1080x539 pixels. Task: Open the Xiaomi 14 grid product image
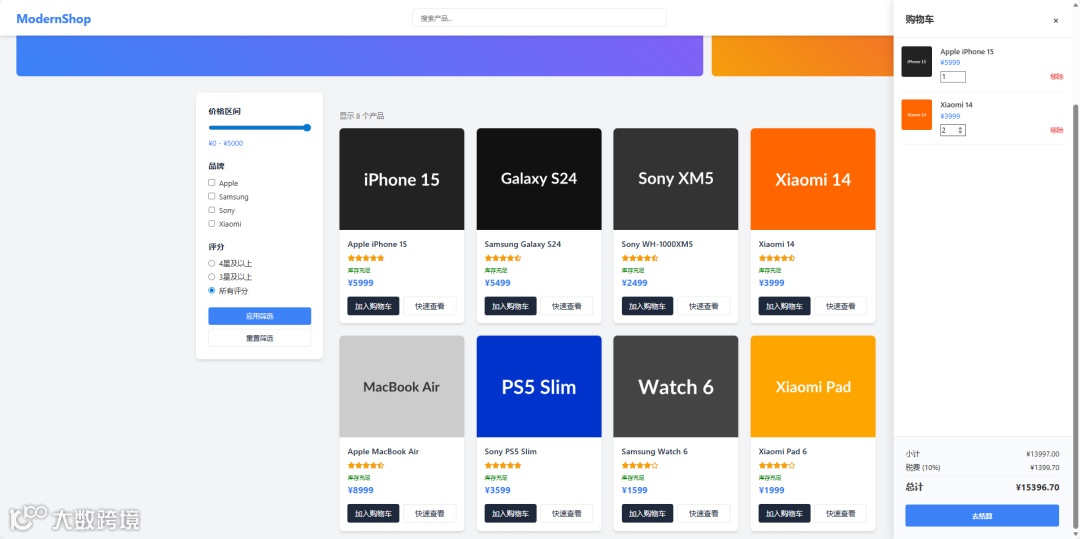coord(813,179)
